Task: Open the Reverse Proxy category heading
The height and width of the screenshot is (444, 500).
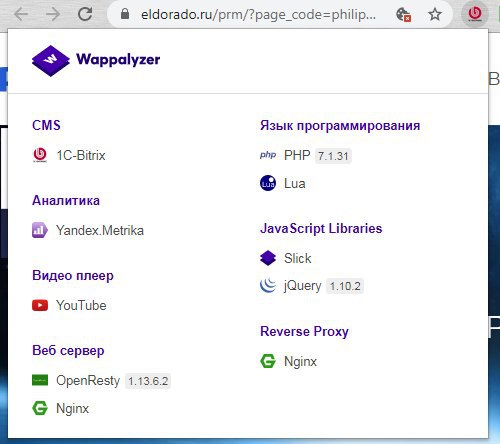Action: click(x=304, y=332)
